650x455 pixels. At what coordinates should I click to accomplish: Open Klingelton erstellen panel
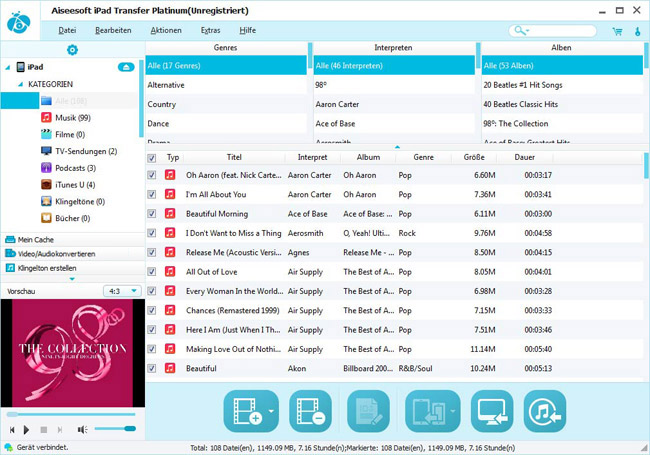click(73, 268)
